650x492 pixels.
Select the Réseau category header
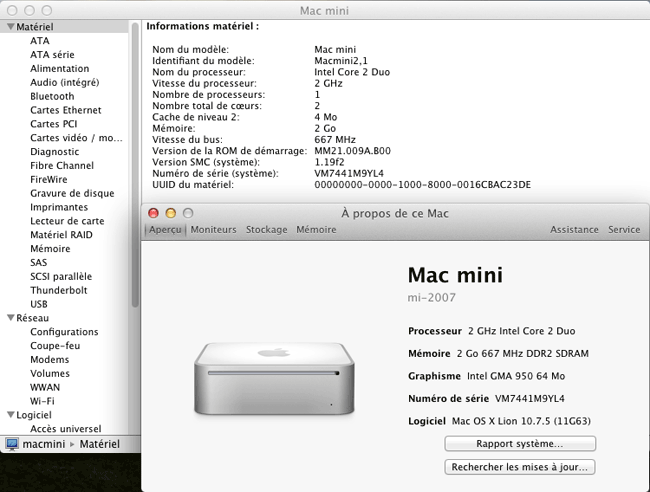click(32, 318)
